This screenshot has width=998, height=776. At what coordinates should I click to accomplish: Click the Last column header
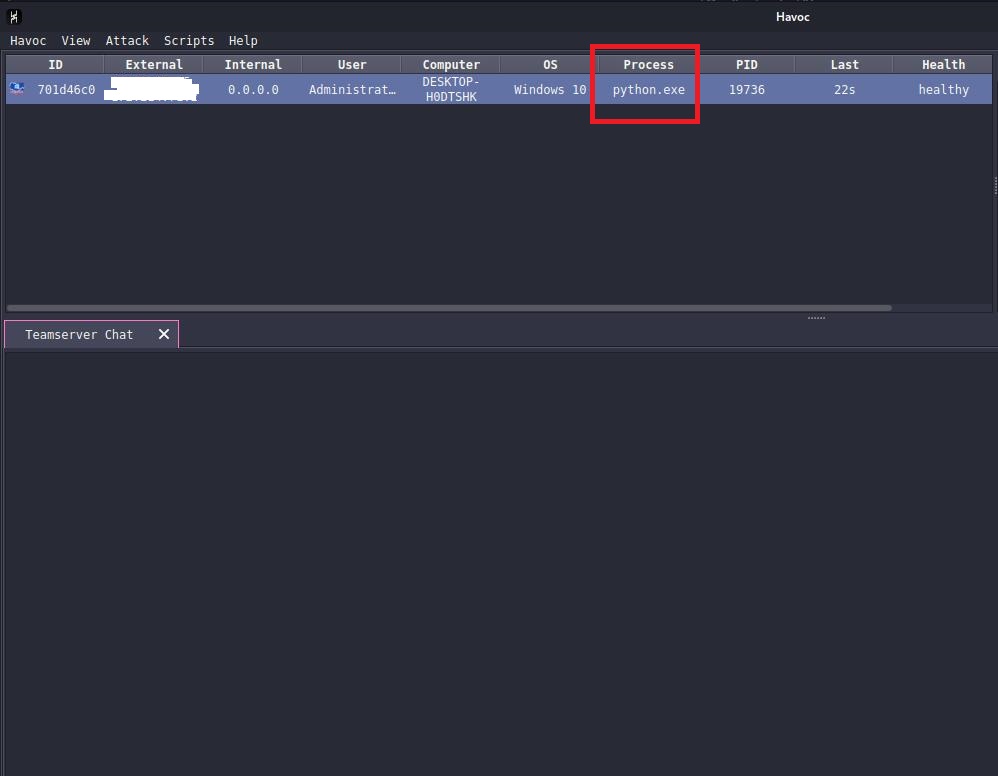(844, 64)
